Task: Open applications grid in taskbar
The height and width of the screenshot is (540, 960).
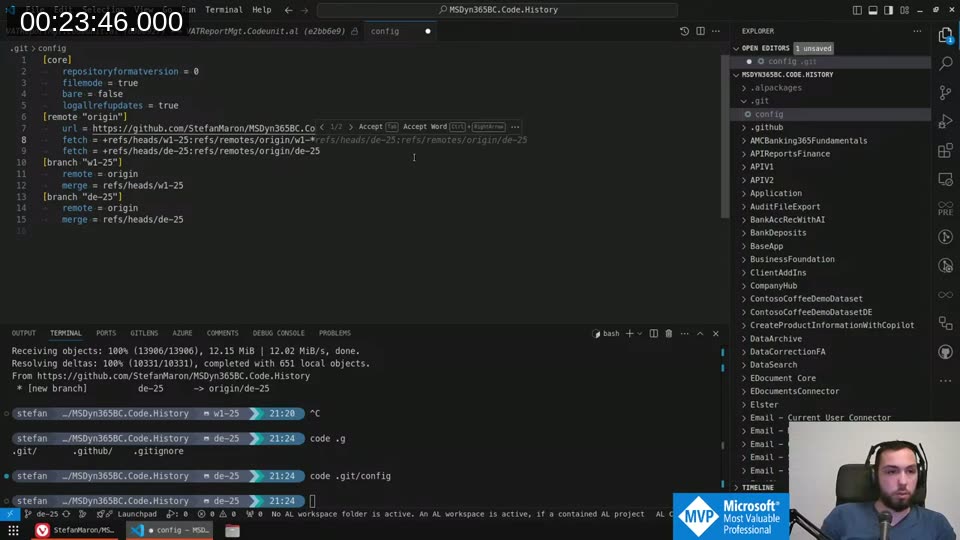Action: pos(13,530)
